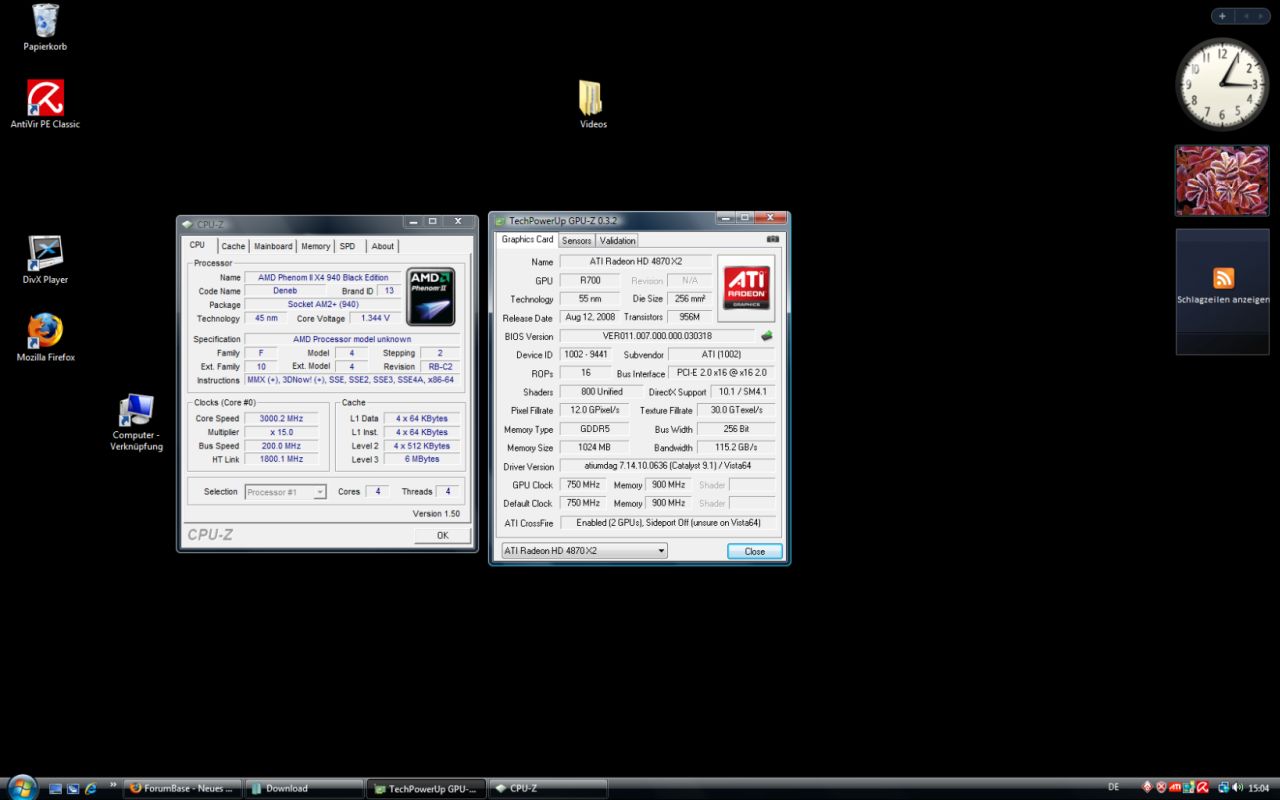Click the 15:04 taskbar clock
This screenshot has height=800, width=1280.
point(1258,788)
